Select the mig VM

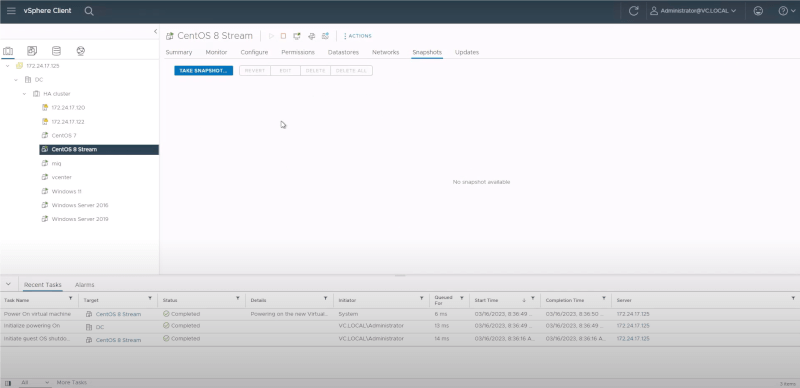pyautogui.click(x=56, y=163)
